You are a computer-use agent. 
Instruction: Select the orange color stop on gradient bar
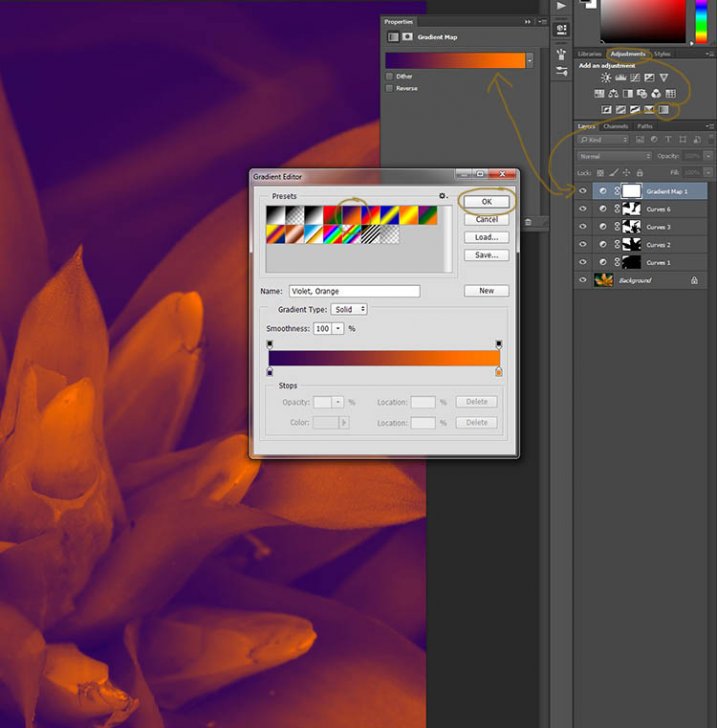point(498,372)
